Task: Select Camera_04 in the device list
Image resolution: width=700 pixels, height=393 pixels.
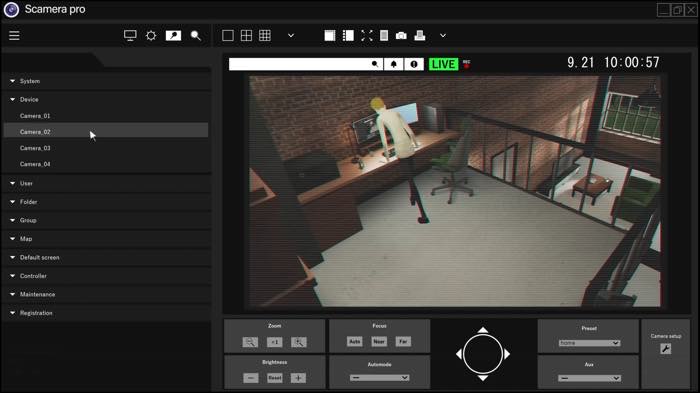Action: tap(106, 164)
